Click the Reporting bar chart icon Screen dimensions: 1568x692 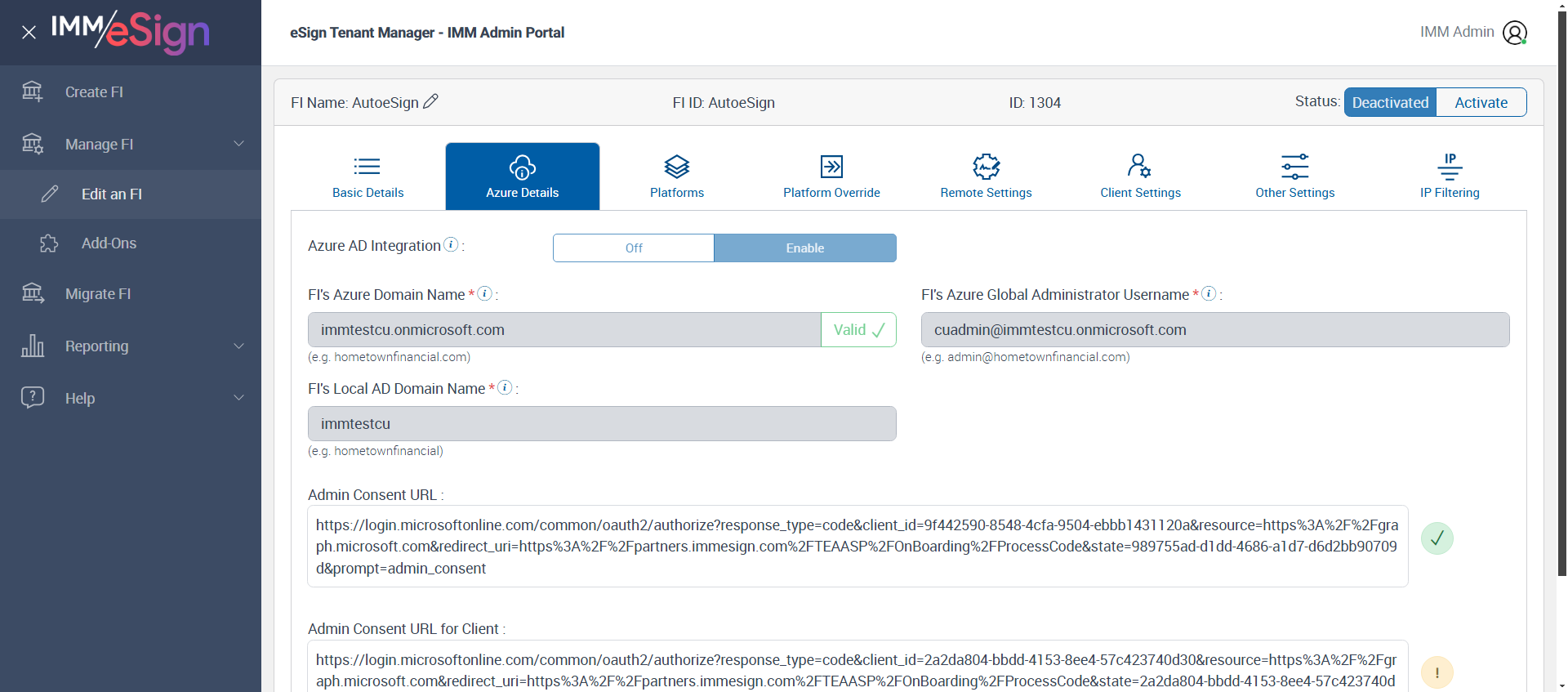(x=32, y=346)
